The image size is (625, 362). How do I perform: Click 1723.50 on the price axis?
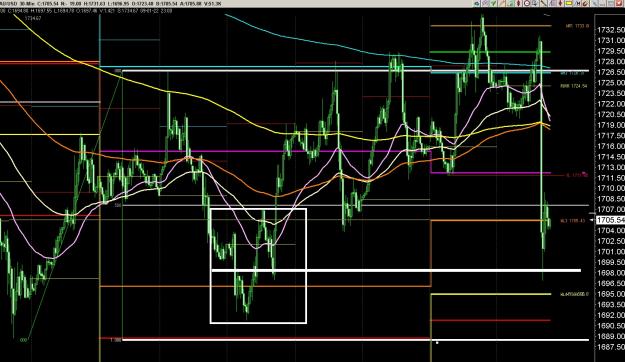[611, 93]
